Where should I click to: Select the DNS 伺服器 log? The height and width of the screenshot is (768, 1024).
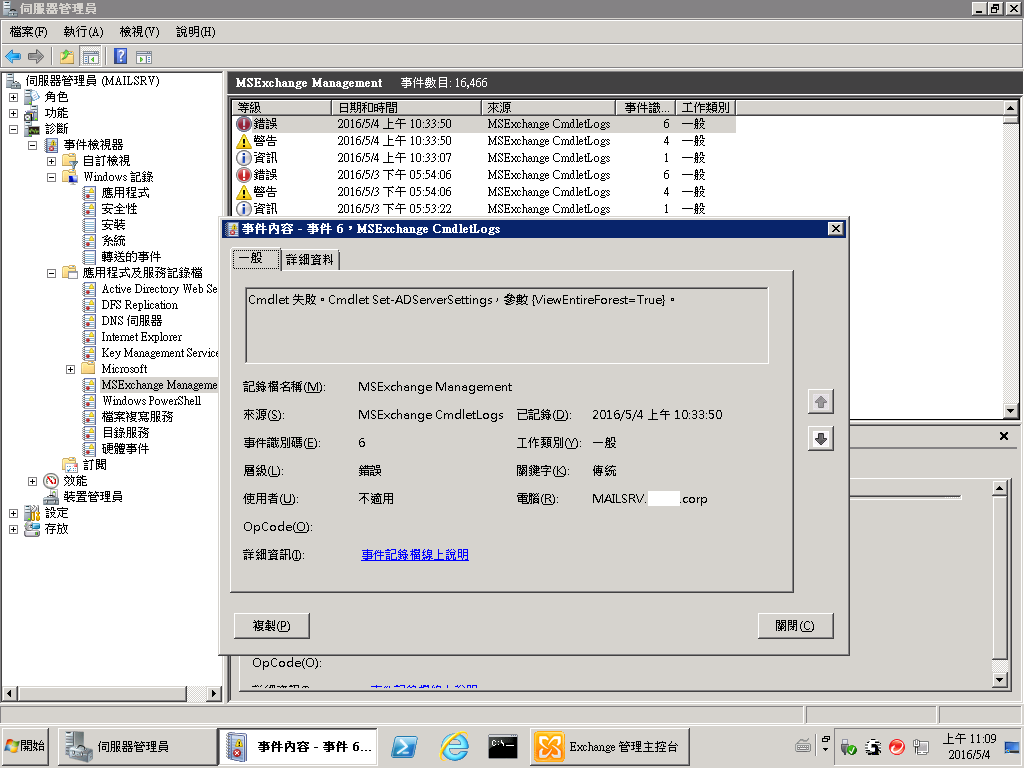(x=131, y=321)
